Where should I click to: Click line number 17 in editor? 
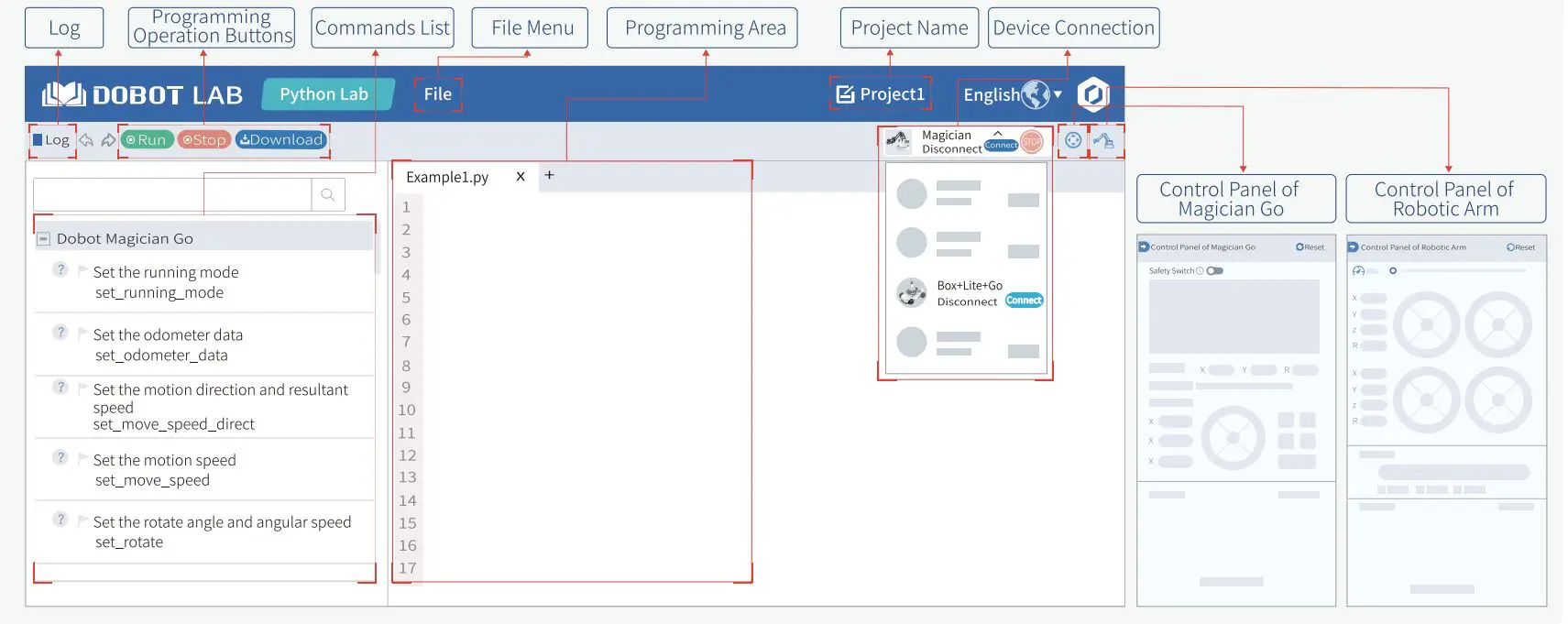coord(408,568)
